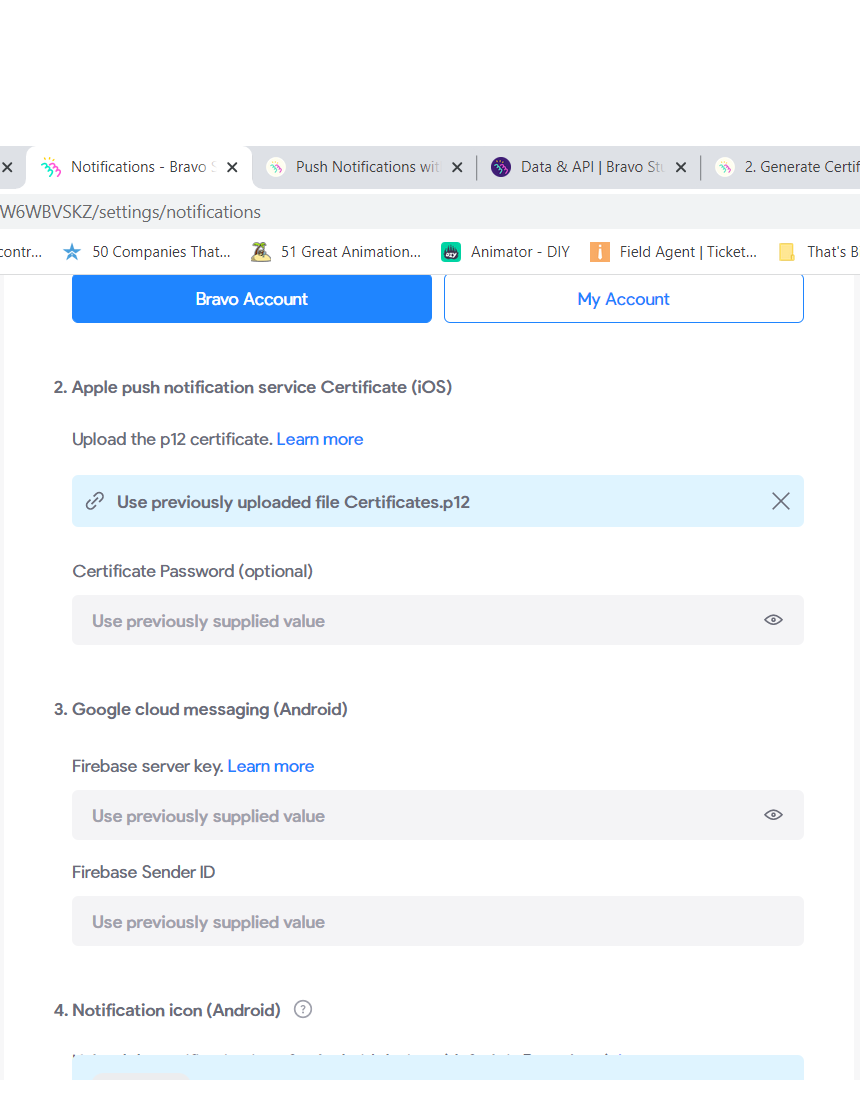Open the Field Agent | Ticket bookmark
The image size is (860, 1098).
674,252
